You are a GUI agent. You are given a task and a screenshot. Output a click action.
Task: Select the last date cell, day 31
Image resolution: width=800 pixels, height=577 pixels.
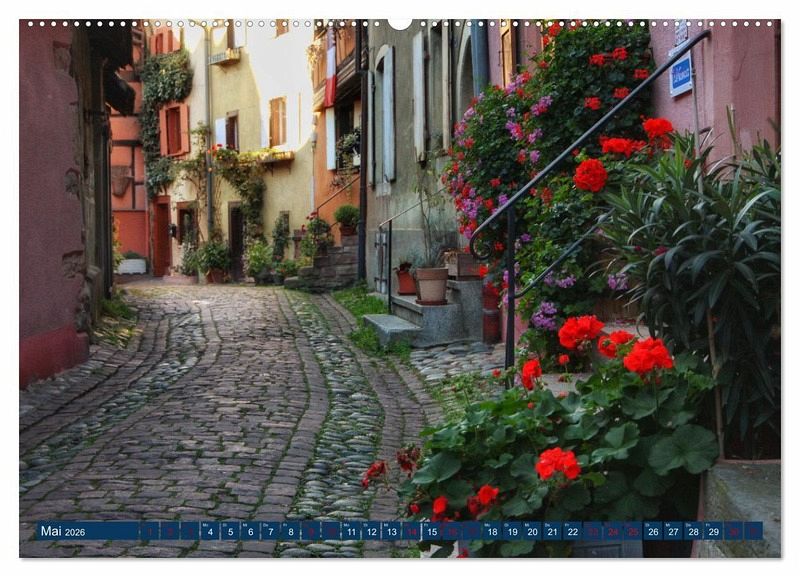click(x=755, y=532)
